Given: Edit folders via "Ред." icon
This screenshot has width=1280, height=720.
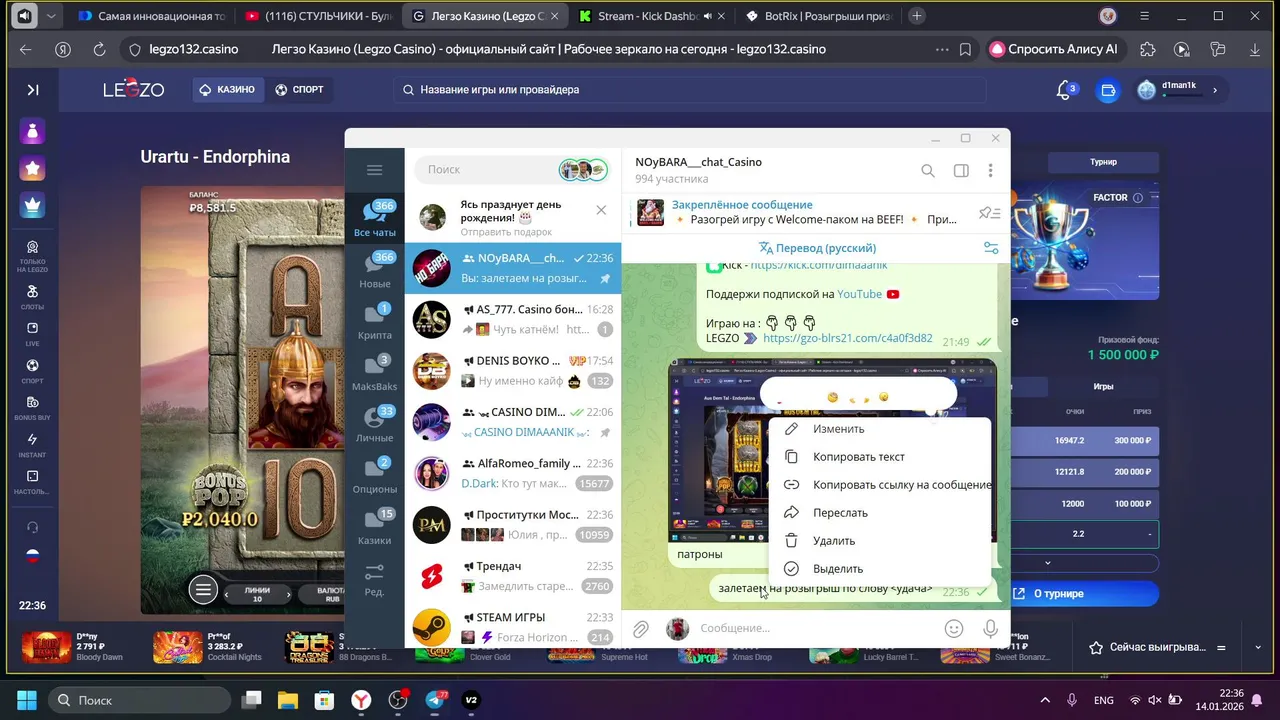Looking at the screenshot, I should (374, 580).
